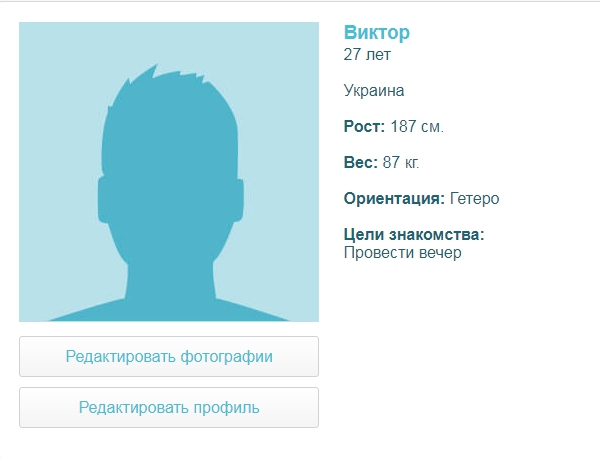The image size is (600, 458).
Task: Click the Украина country text
Action: pos(374,91)
